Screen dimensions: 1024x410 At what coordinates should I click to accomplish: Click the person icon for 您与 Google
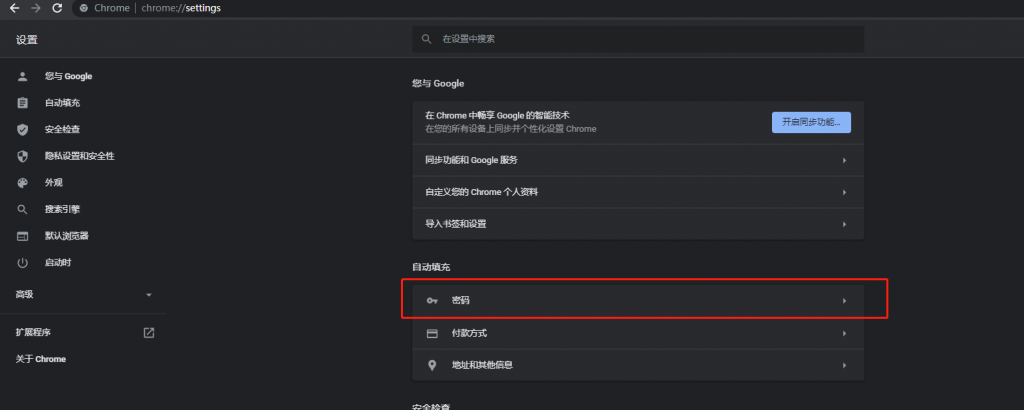coord(22,77)
